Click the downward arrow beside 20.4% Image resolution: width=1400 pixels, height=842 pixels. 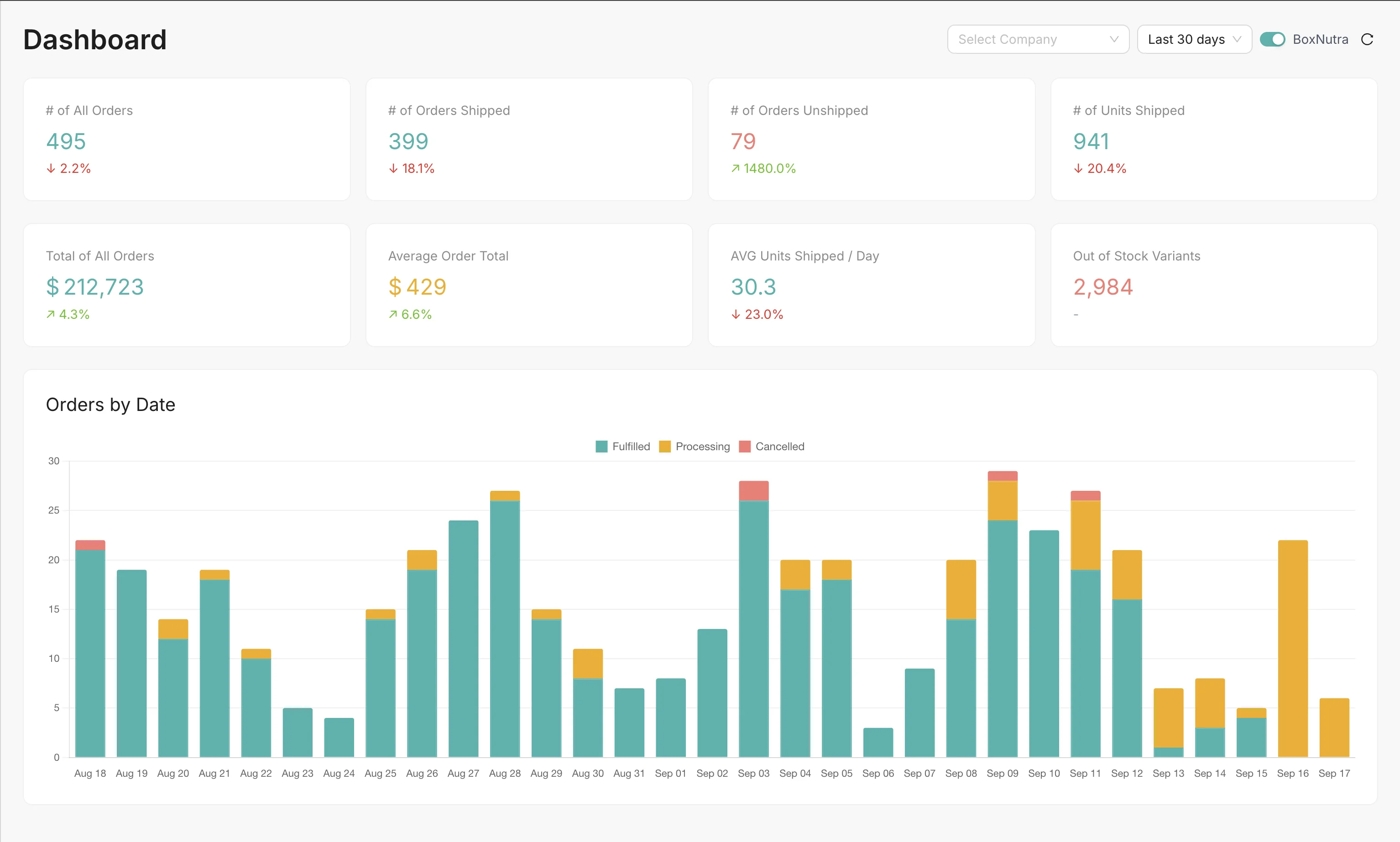click(1078, 168)
